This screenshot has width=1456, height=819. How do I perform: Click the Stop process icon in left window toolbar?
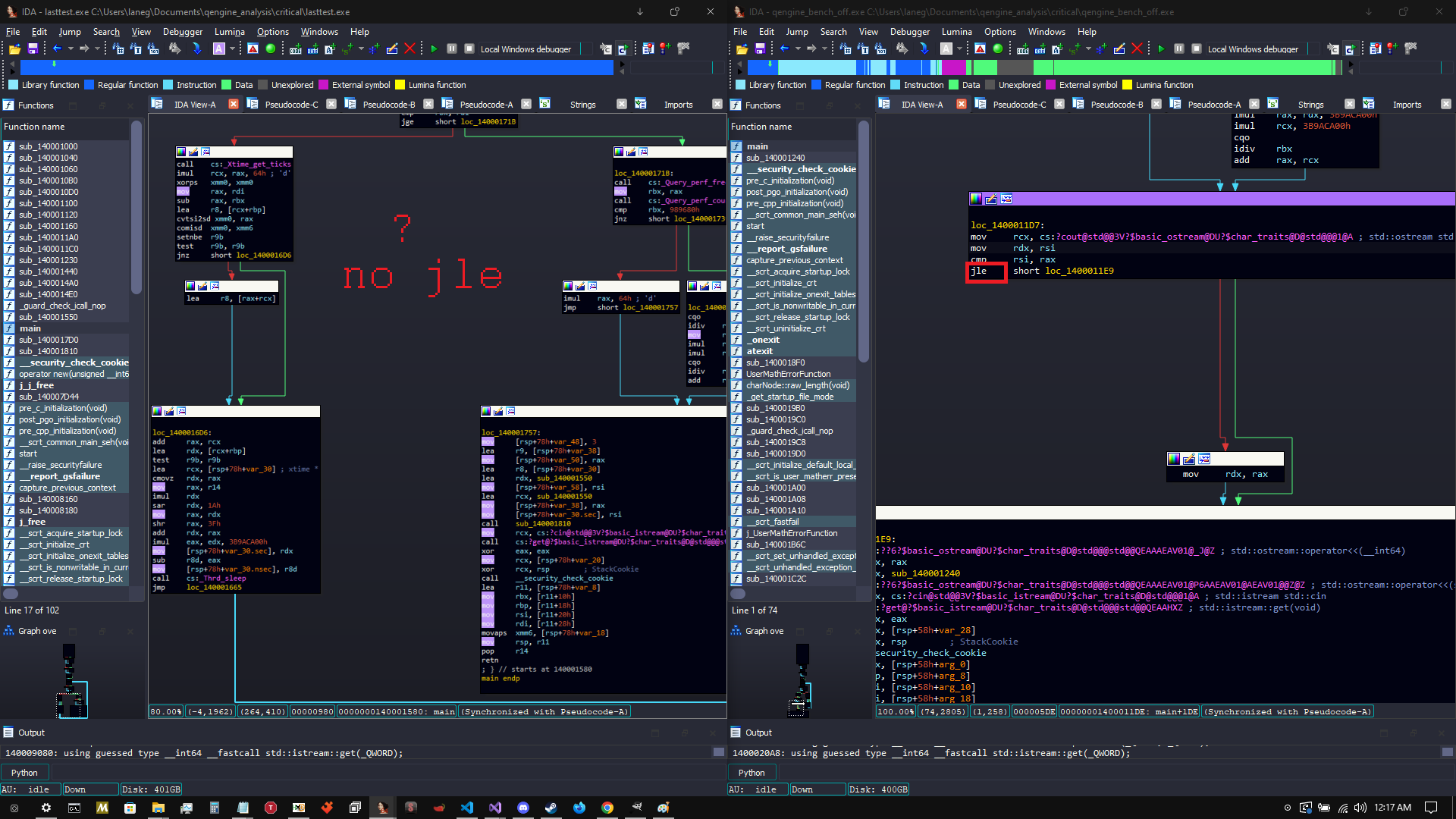(469, 49)
